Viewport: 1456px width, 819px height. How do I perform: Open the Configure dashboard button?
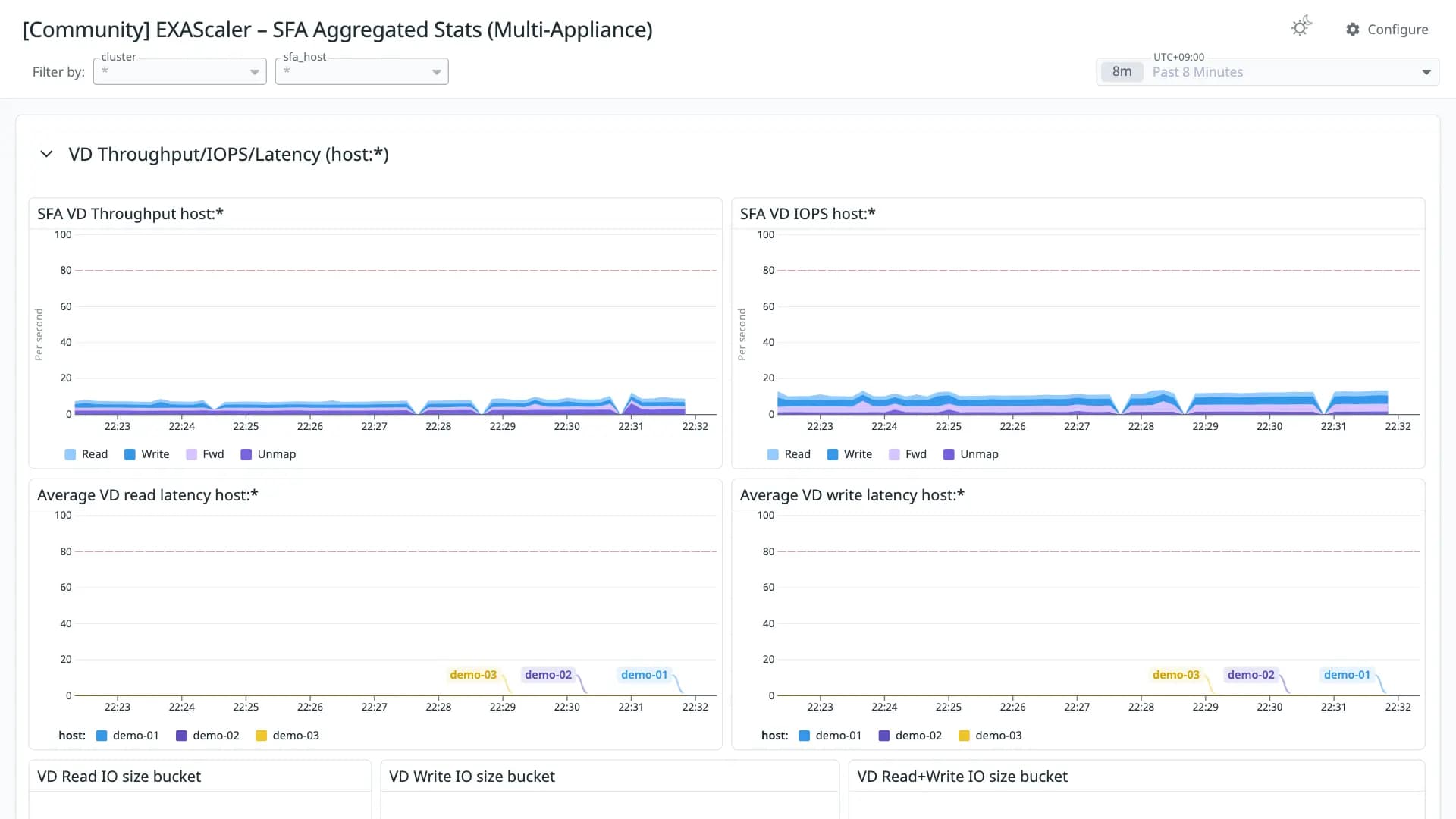click(x=1387, y=30)
